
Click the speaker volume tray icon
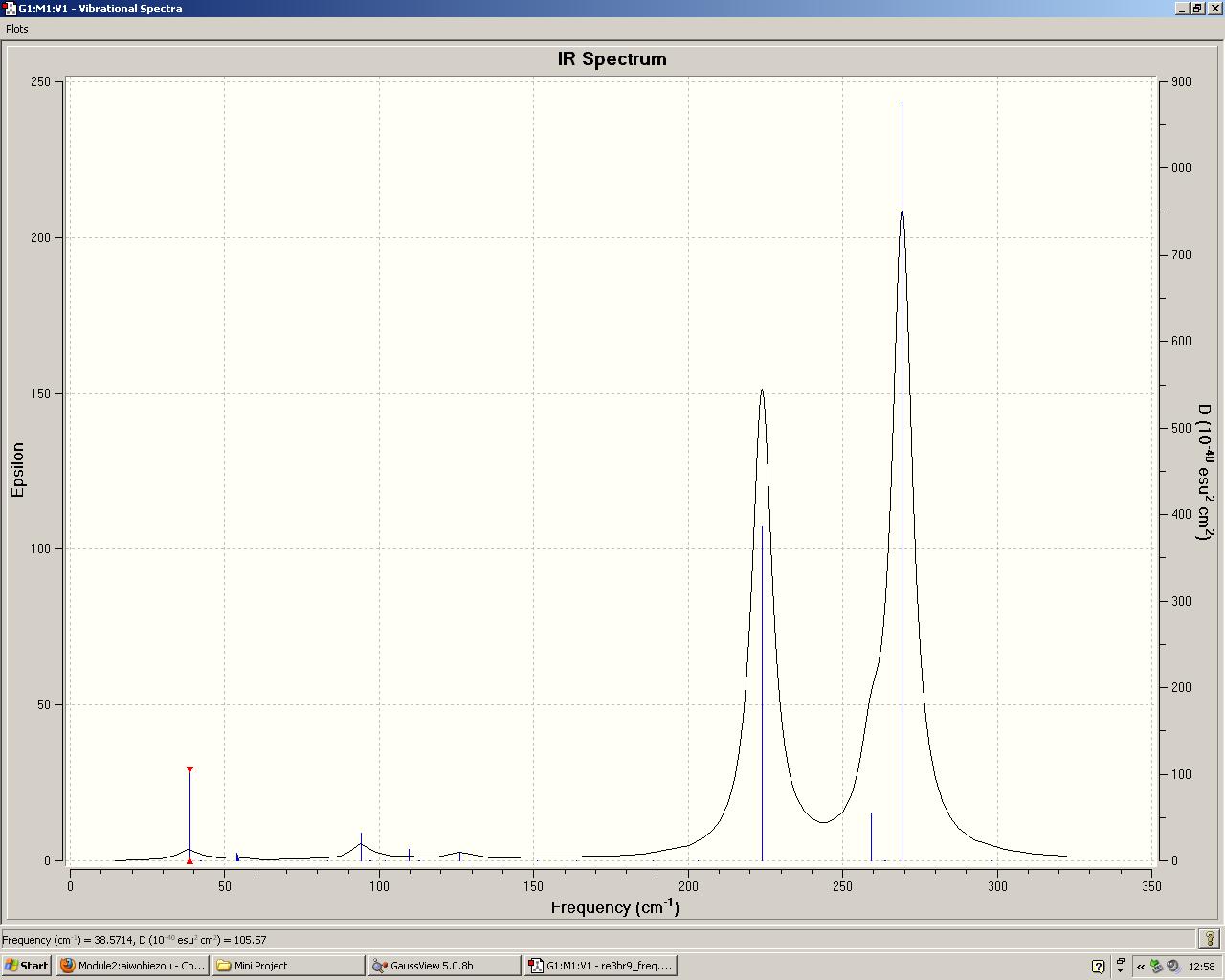click(x=1172, y=967)
